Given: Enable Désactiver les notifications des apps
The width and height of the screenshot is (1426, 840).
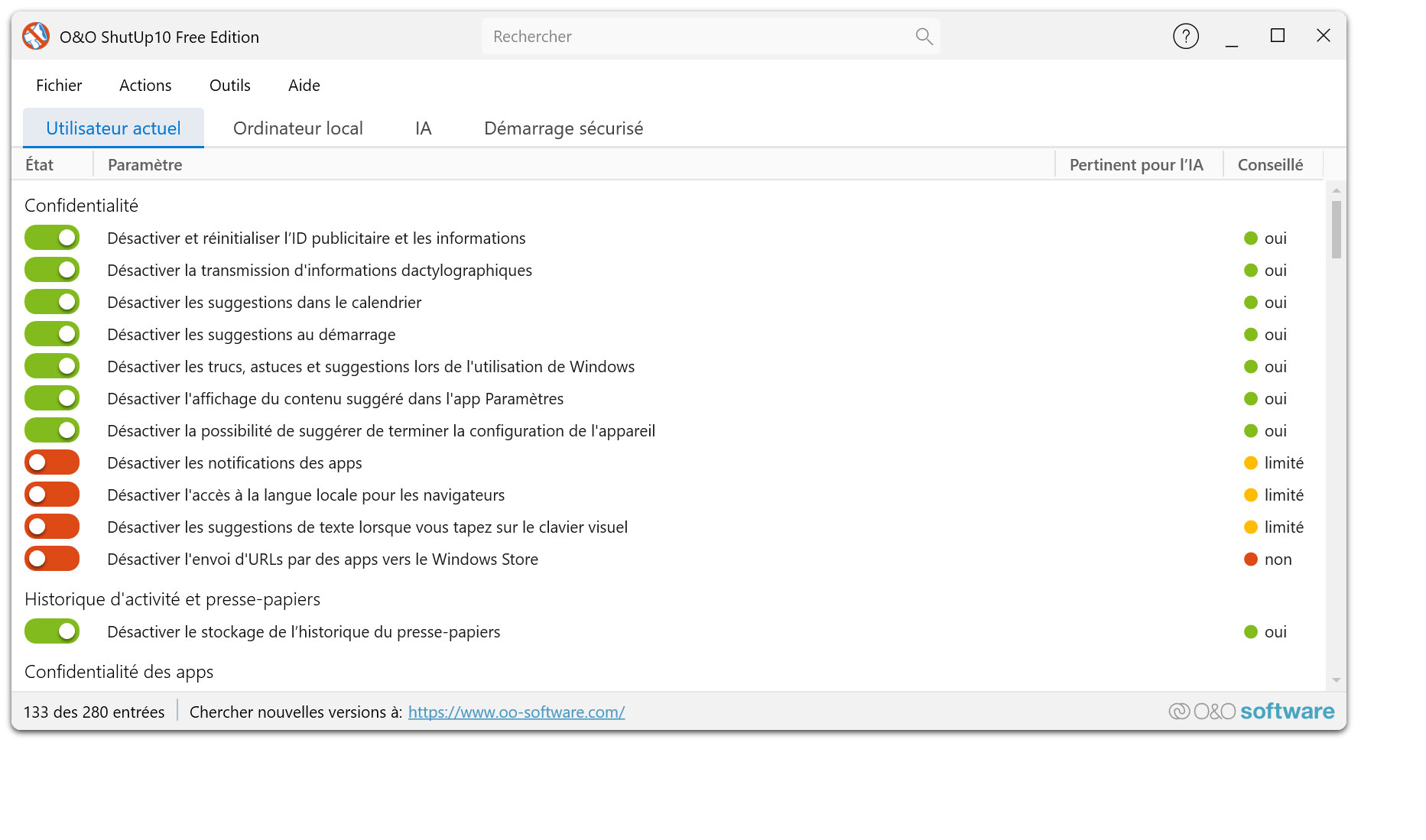Looking at the screenshot, I should point(52,462).
